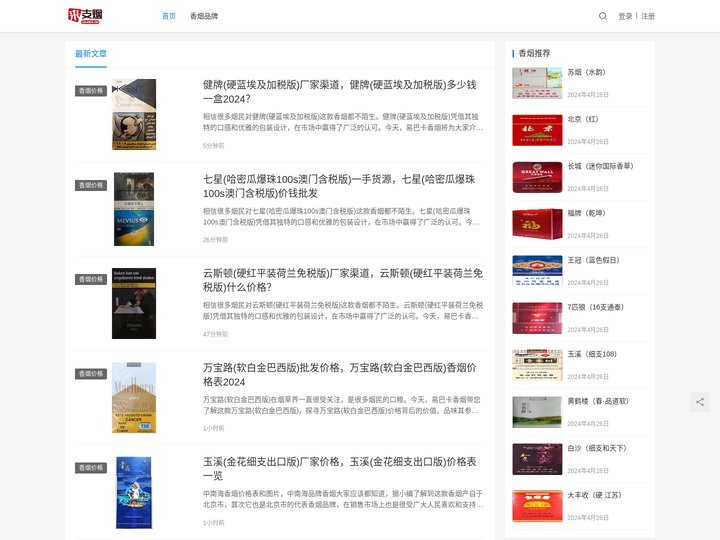Open the 香烟品牌 menu item
The image size is (720, 540).
click(x=204, y=16)
